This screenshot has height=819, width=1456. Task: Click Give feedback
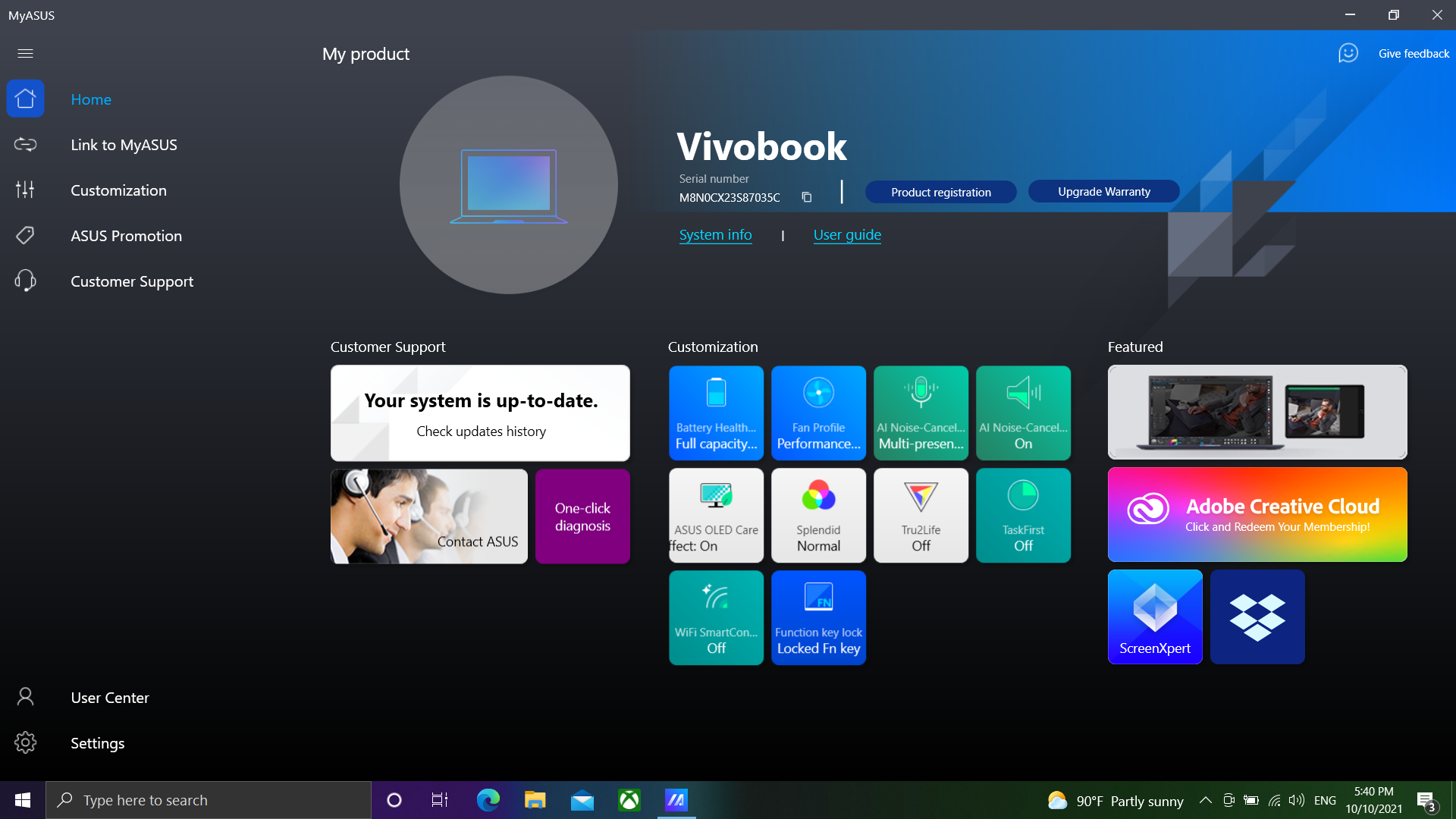coord(1414,54)
